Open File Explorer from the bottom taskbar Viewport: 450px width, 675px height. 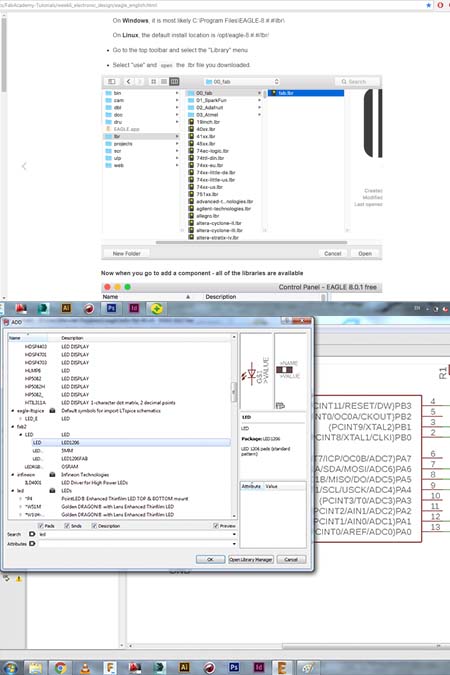36,668
